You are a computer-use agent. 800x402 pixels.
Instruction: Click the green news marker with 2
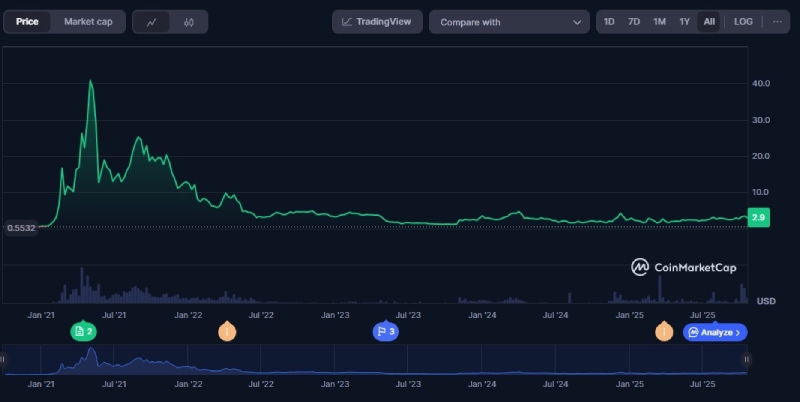(83, 332)
